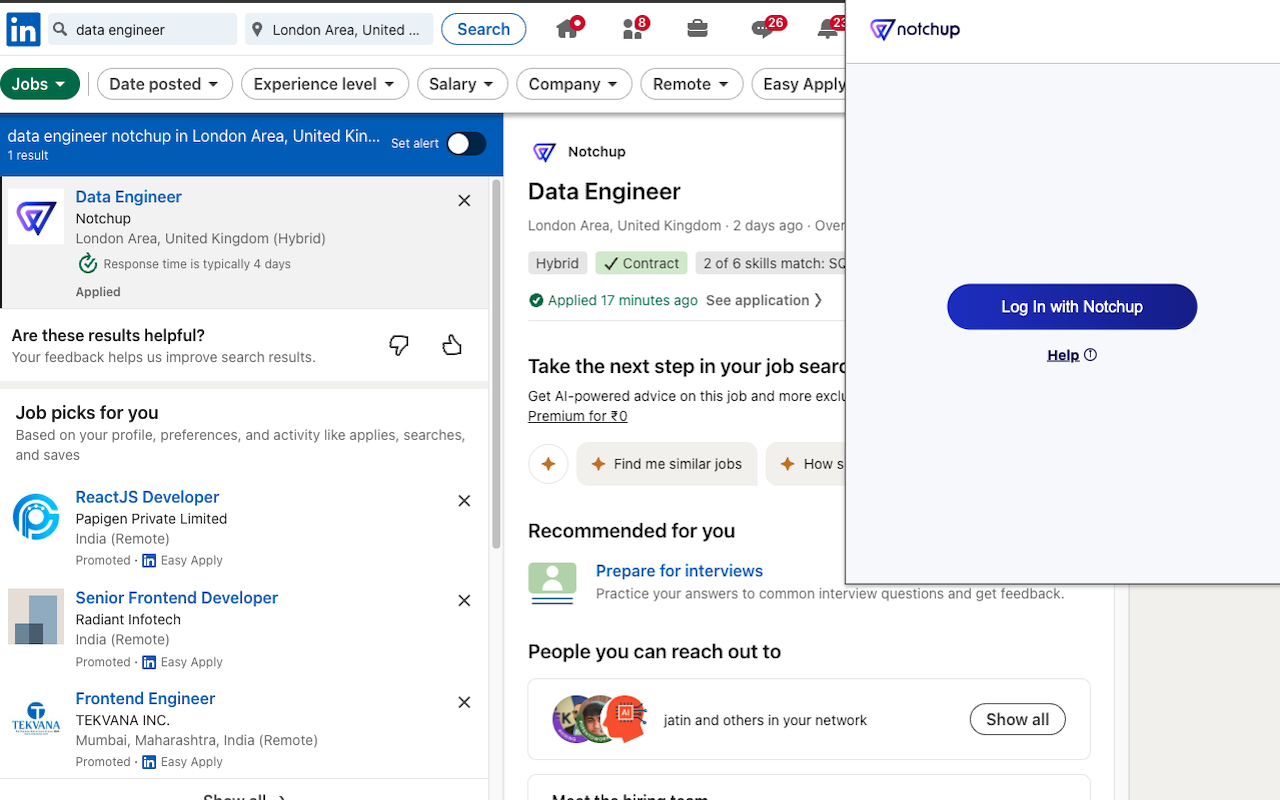This screenshot has height=800, width=1280.
Task: Click the Hybrid workplace tag
Action: pyautogui.click(x=557, y=263)
